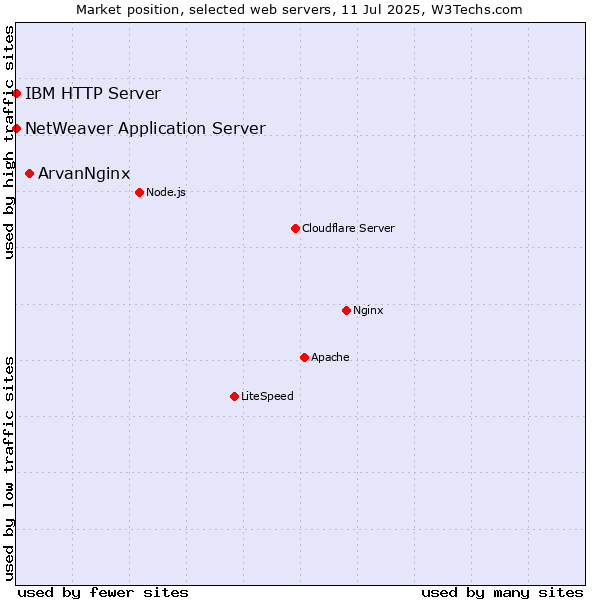Click the 'ArvanNginx' label text
This screenshot has height=600, width=600.
[84, 174]
